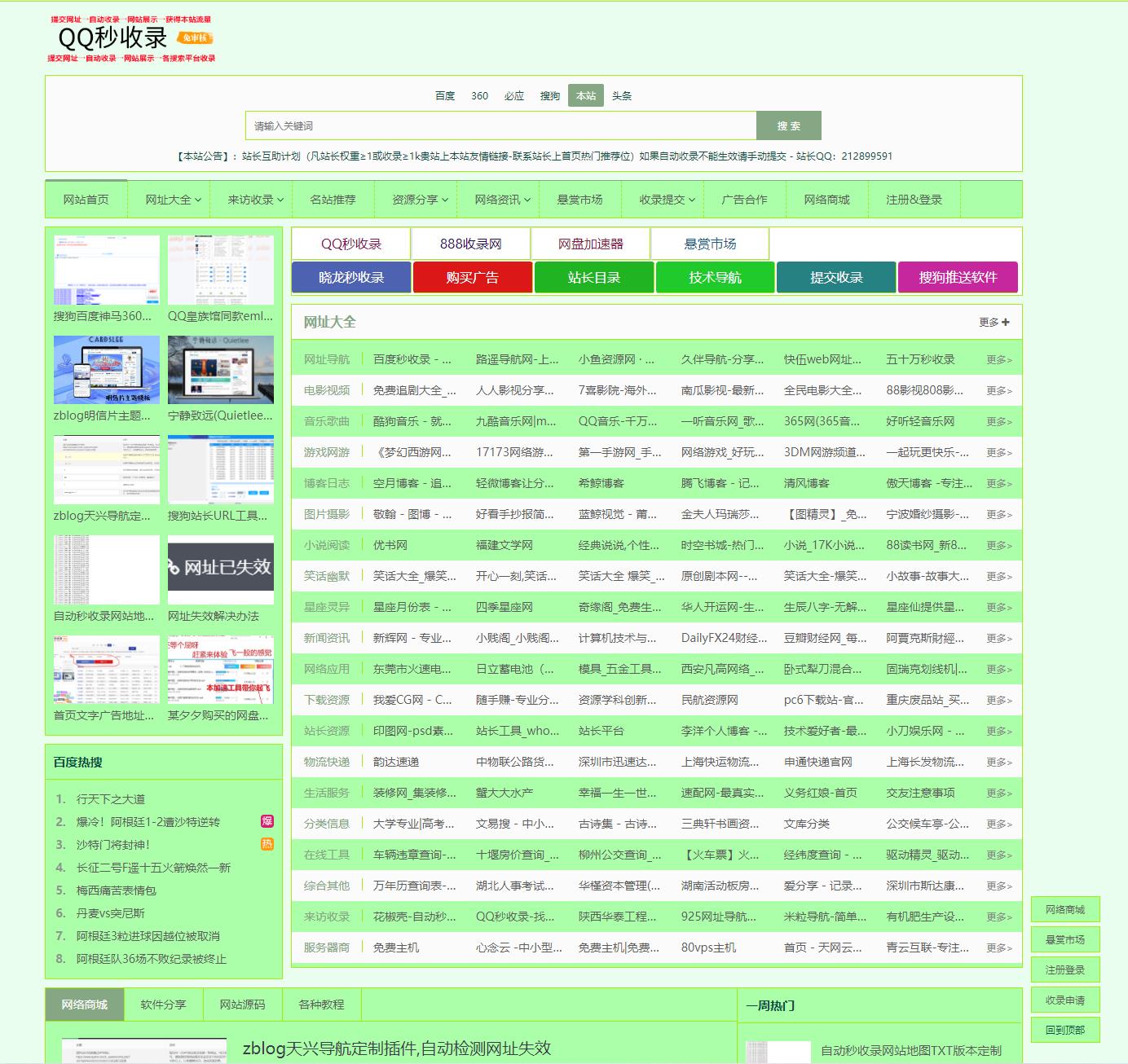Click the magenta 搜狗推送软件 button
The height and width of the screenshot is (1064, 1128).
pyautogui.click(x=958, y=277)
